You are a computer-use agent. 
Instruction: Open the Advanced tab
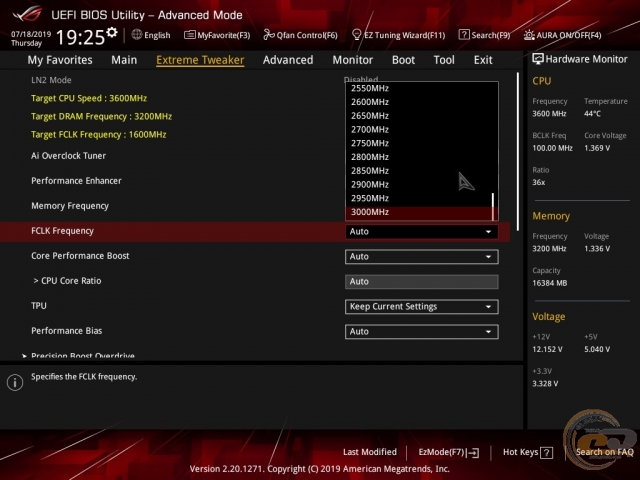coord(288,60)
